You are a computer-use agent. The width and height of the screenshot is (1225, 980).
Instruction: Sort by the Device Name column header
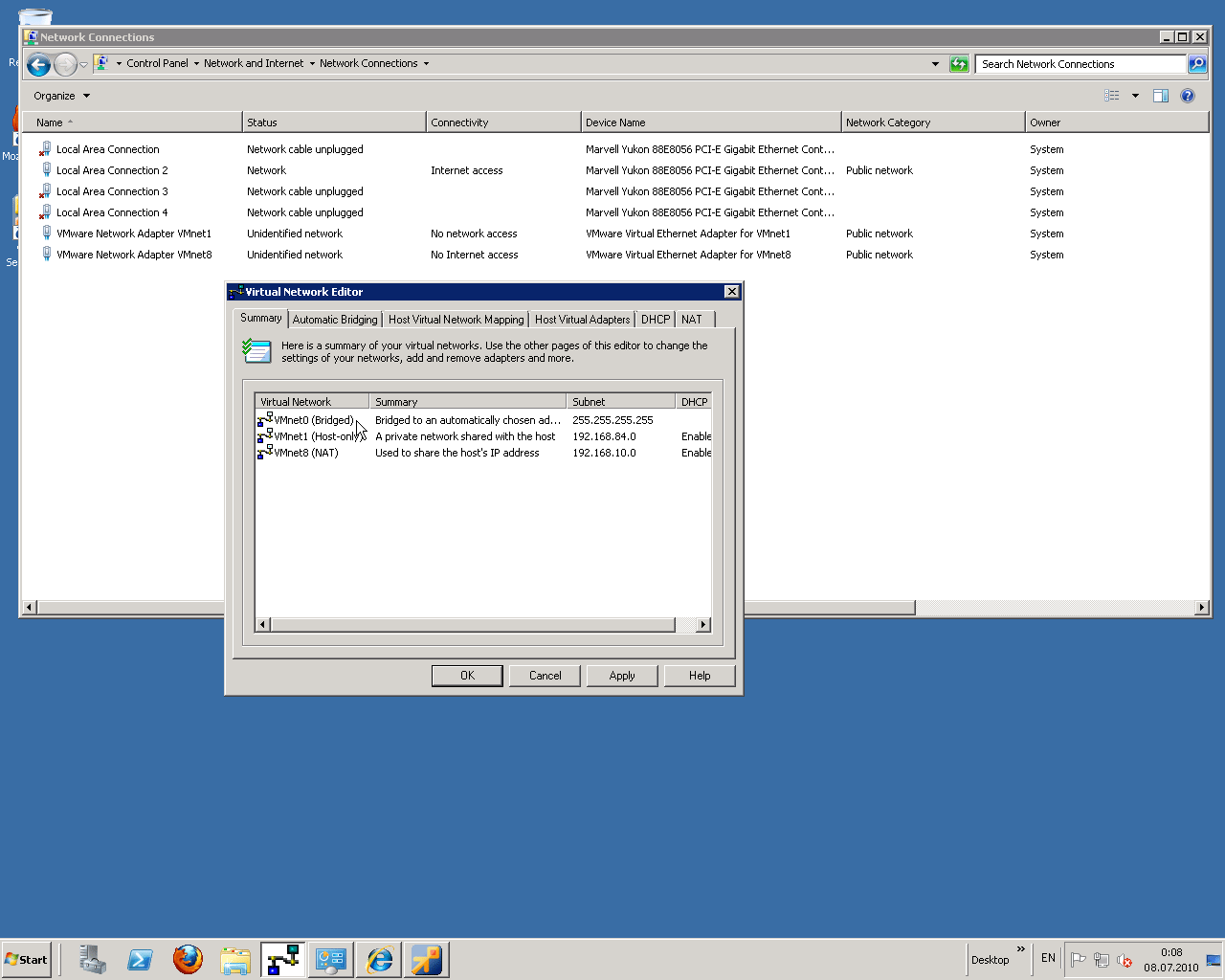coord(711,122)
